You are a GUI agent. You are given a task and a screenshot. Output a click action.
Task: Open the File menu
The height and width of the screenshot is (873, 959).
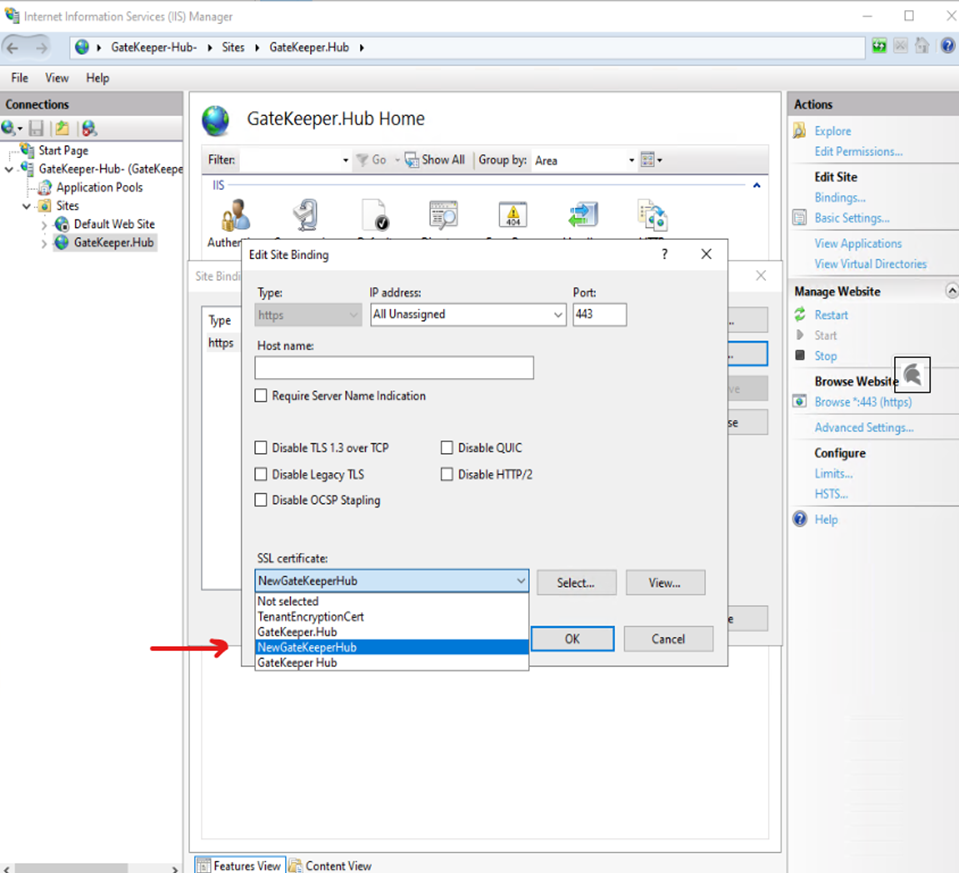pos(20,78)
